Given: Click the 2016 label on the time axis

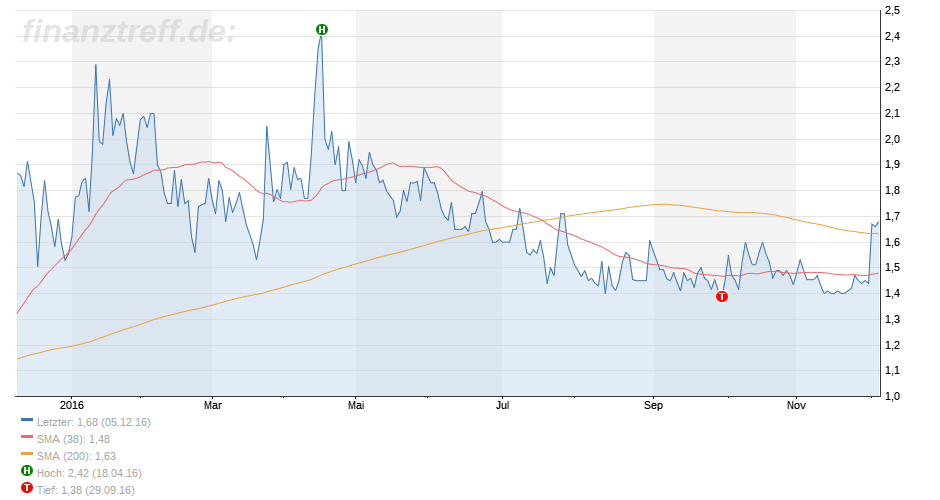Looking at the screenshot, I should (x=72, y=405).
